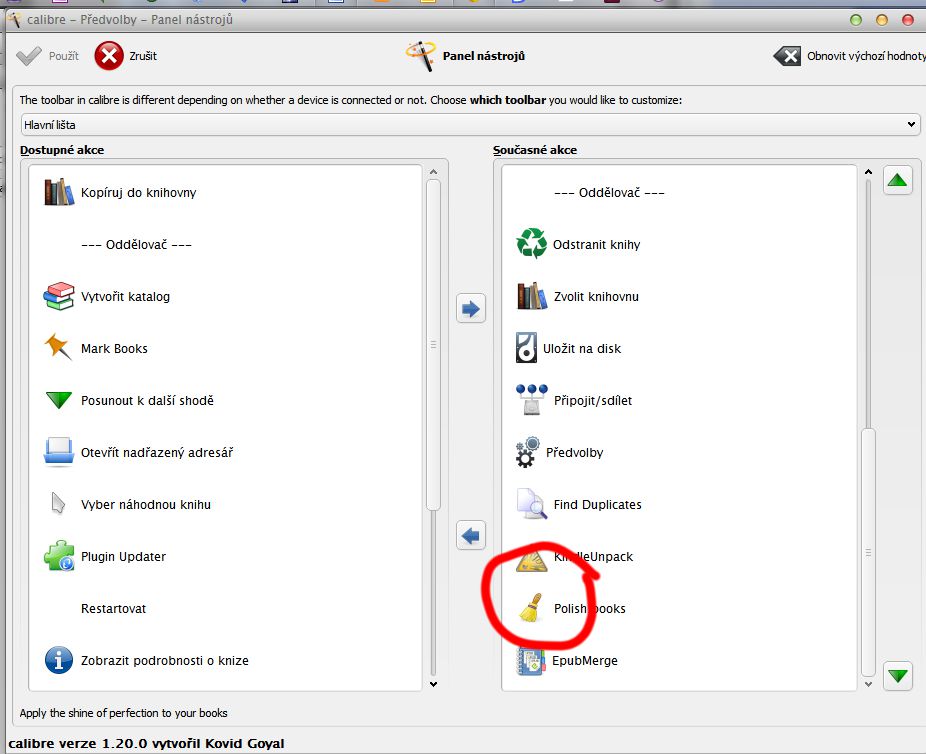The width and height of the screenshot is (926, 754).
Task: Click the green window button in title bar
Action: (856, 20)
